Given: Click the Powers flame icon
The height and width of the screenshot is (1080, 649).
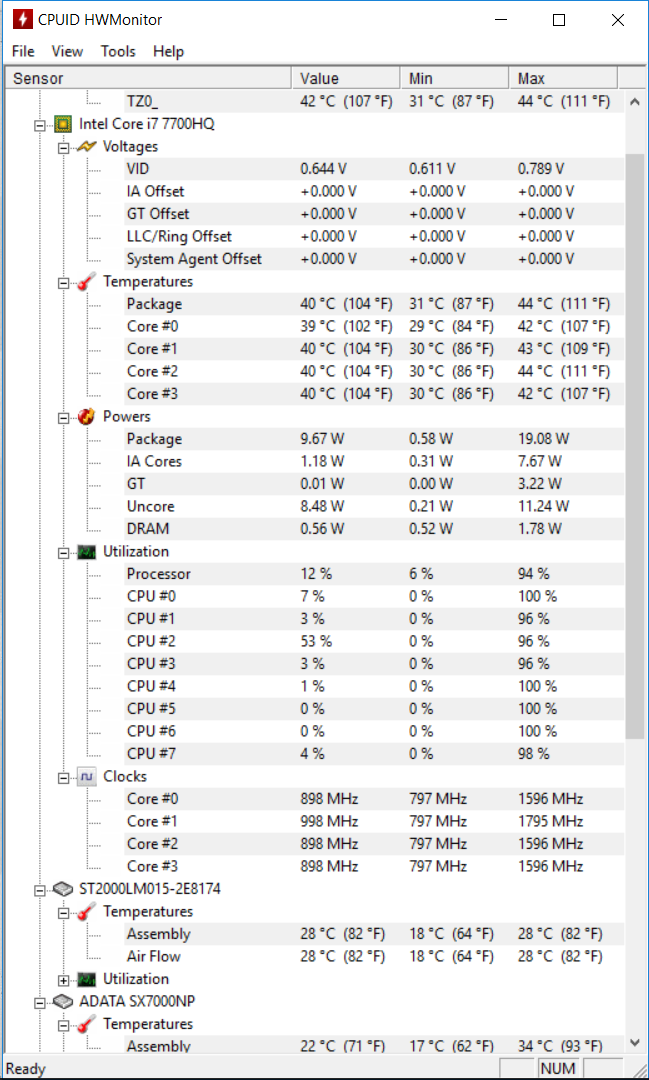Looking at the screenshot, I should [x=87, y=417].
